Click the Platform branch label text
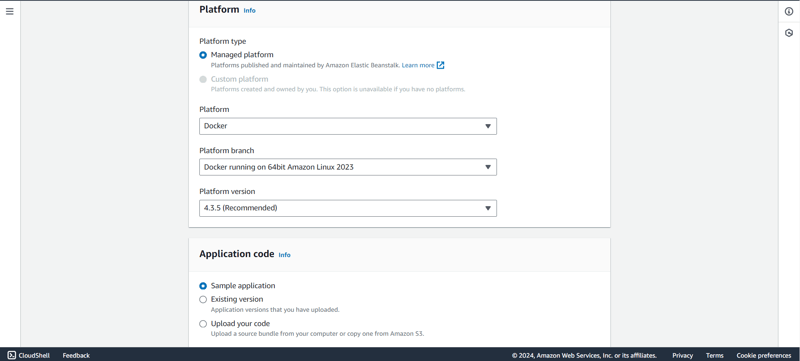This screenshot has height=361, width=800. (227, 150)
